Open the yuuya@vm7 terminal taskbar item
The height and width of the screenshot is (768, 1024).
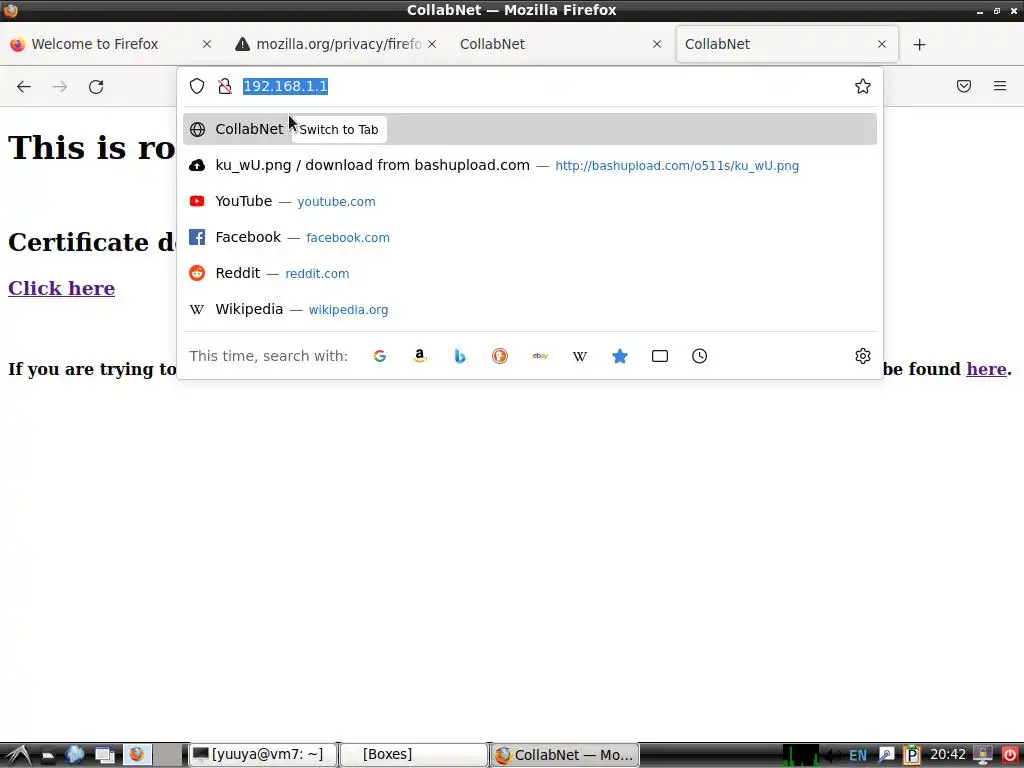pyautogui.click(x=263, y=755)
